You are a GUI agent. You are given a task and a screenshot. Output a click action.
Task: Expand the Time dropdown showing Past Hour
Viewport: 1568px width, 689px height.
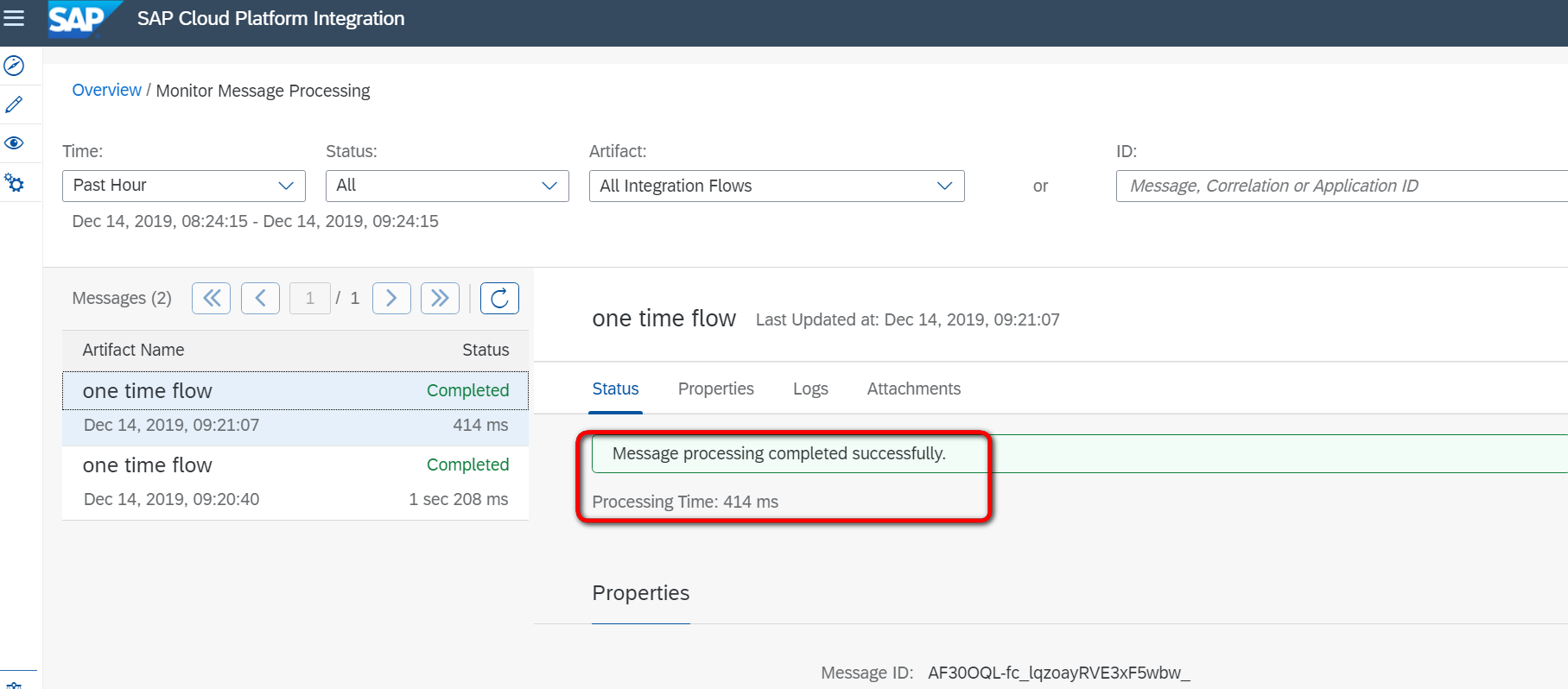(184, 186)
